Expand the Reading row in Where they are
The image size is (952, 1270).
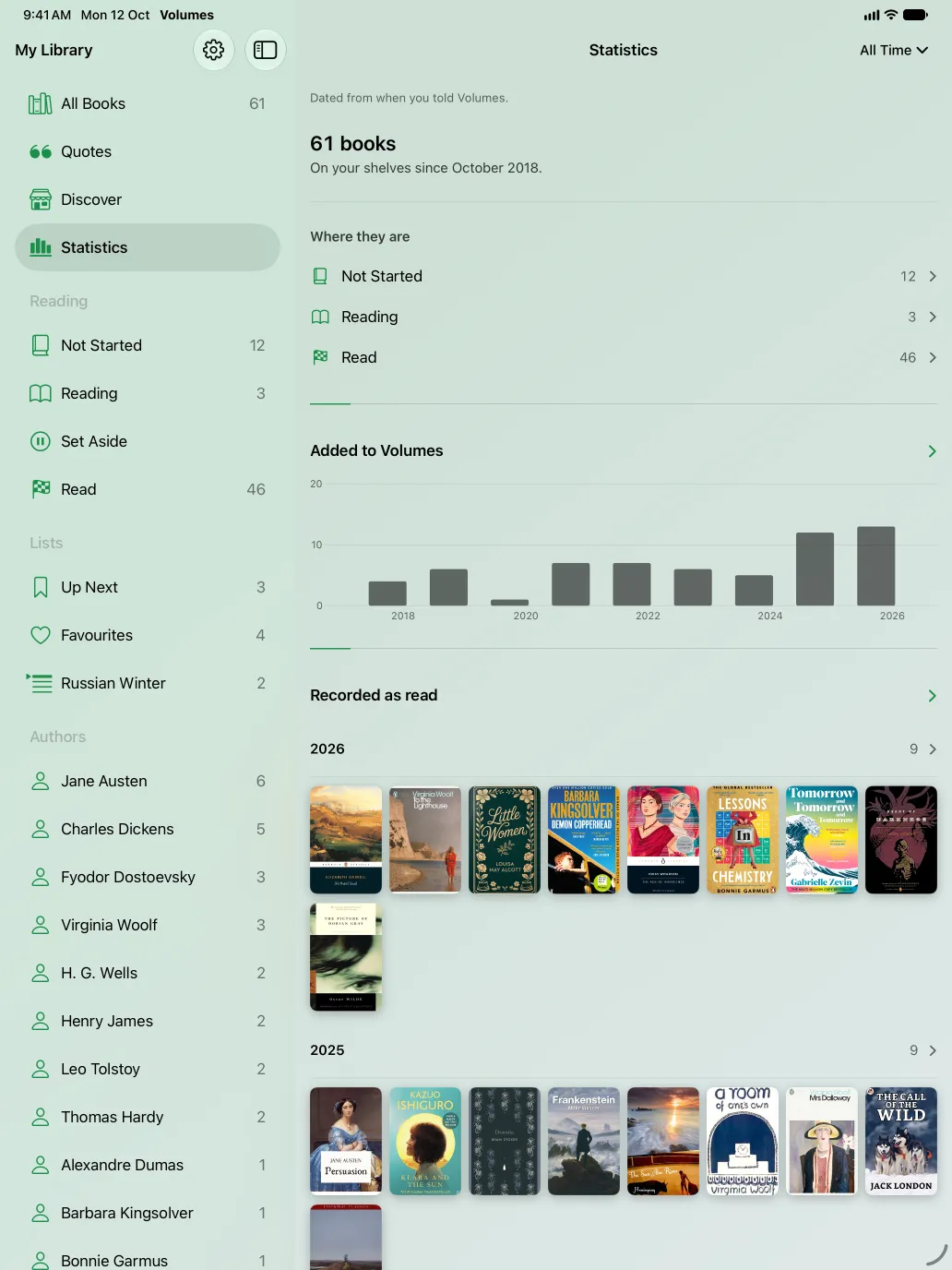624,317
